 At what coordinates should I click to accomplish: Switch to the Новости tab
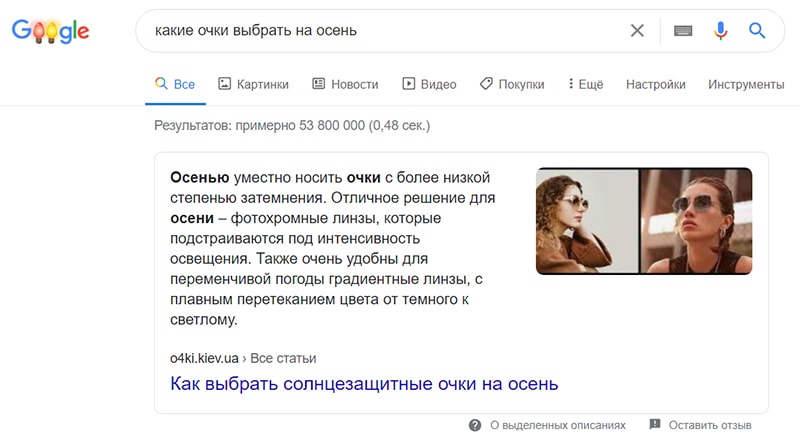345,84
